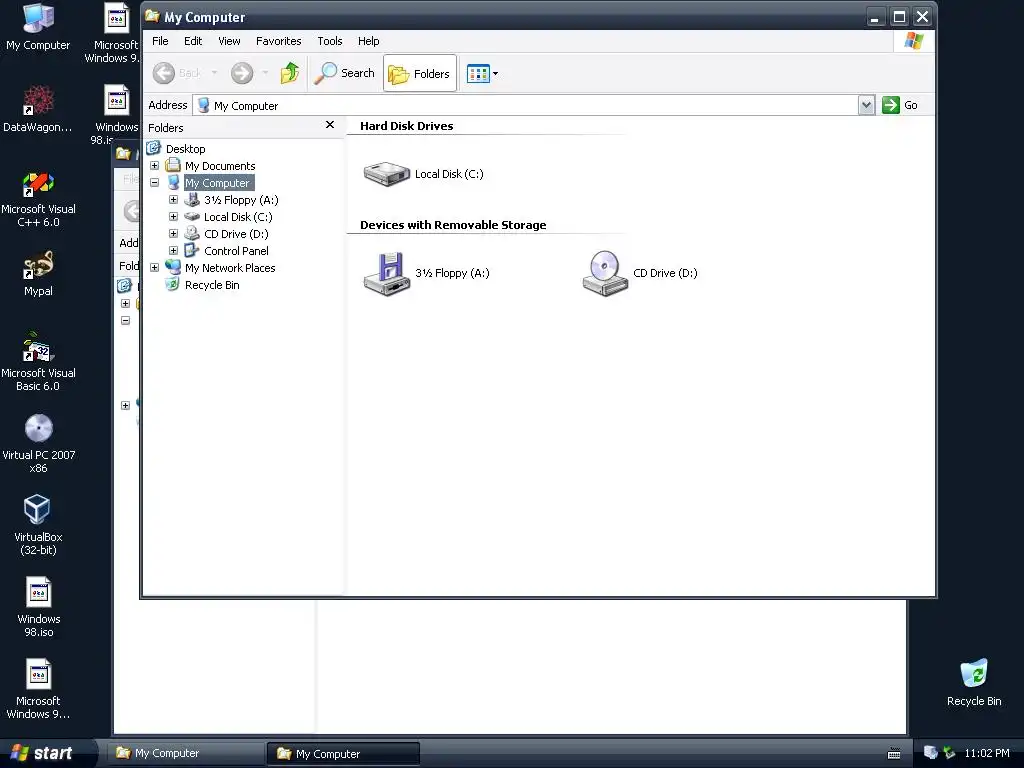This screenshot has width=1024, height=768.
Task: Select My Documents in folder tree
Action: [x=219, y=166]
